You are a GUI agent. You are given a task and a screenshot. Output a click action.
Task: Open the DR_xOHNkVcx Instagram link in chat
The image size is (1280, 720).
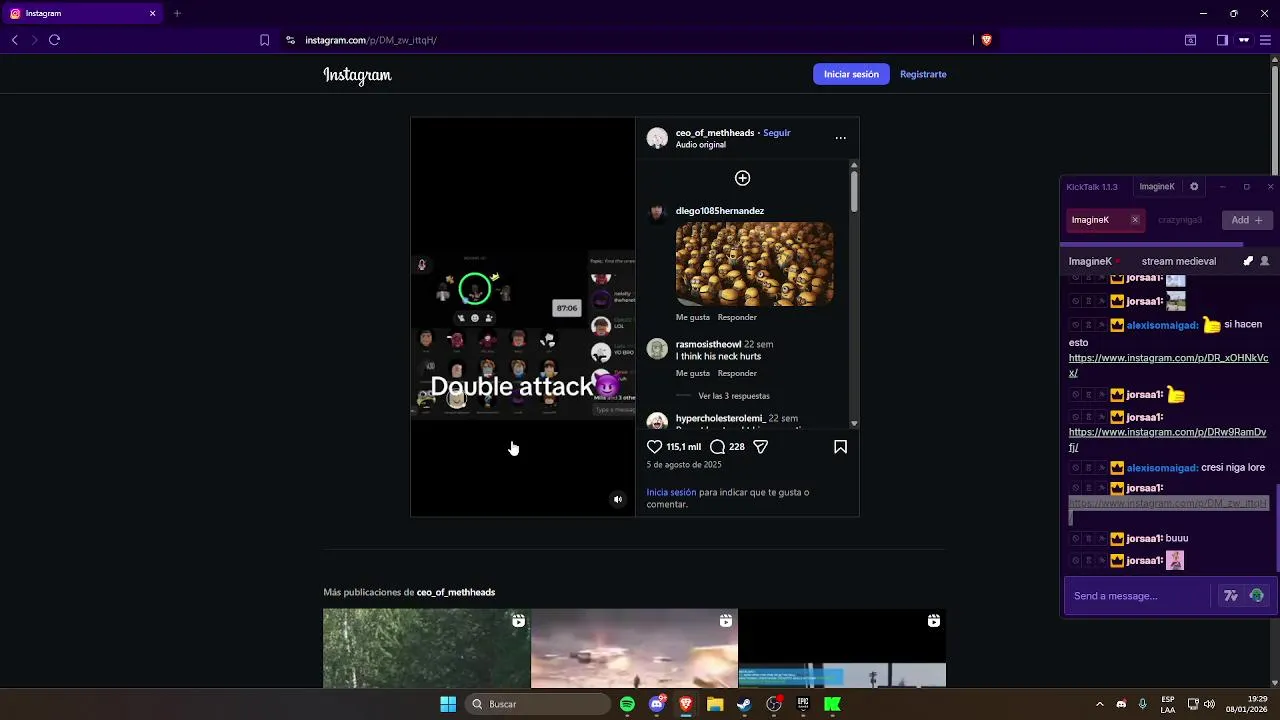1168,365
